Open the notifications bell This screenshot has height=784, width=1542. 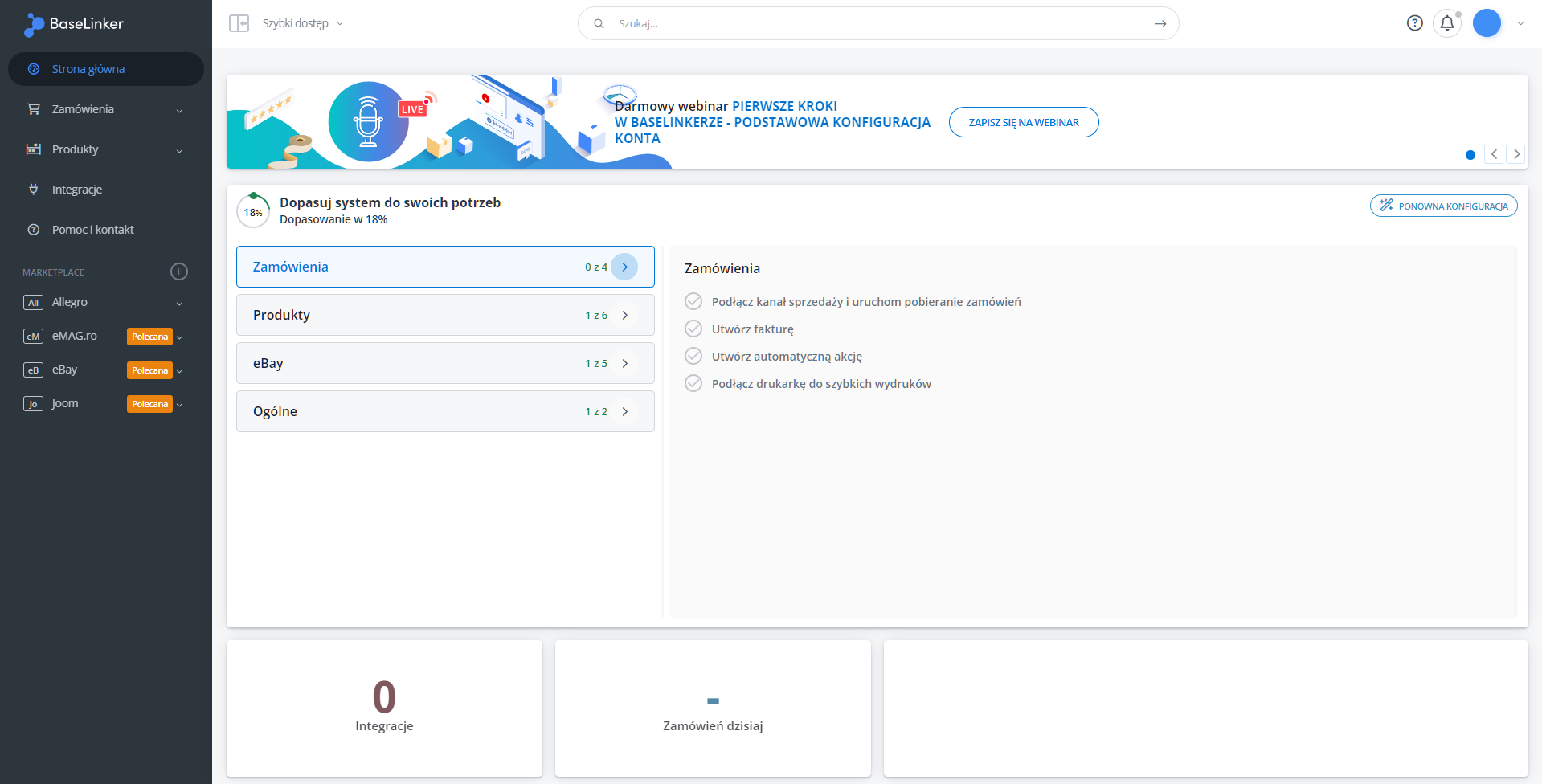tap(1447, 23)
